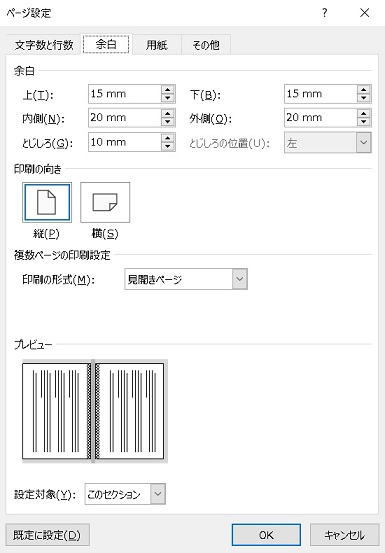The height and width of the screenshot is (553, 385).
Task: Increase the 上 top margin with up arrow
Action: pyautogui.click(x=168, y=90)
